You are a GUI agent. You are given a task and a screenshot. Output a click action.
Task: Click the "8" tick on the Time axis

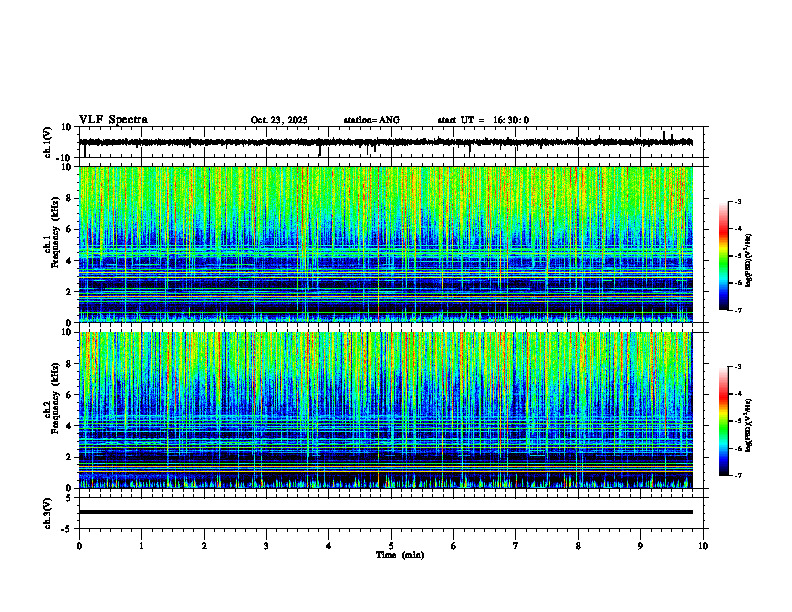(x=578, y=546)
